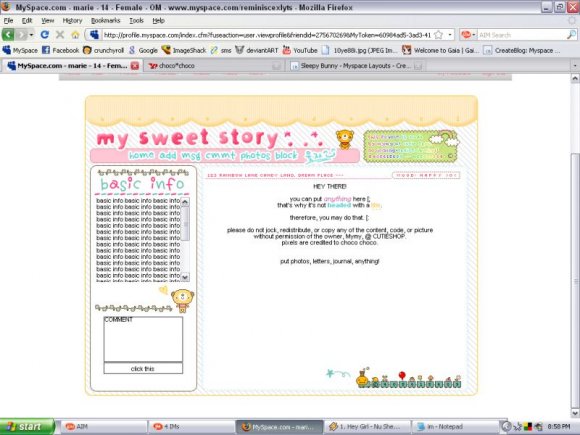Open the View menu
Viewport: 580px width, 435px height.
click(x=47, y=20)
